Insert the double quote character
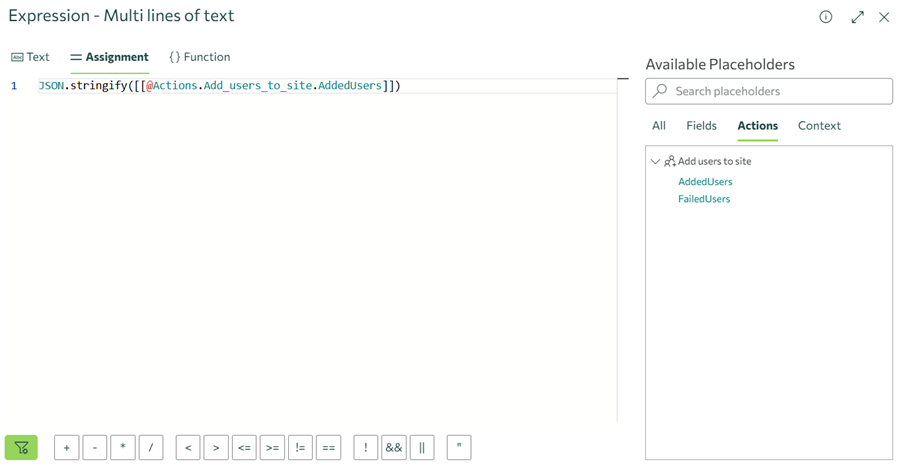 459,448
